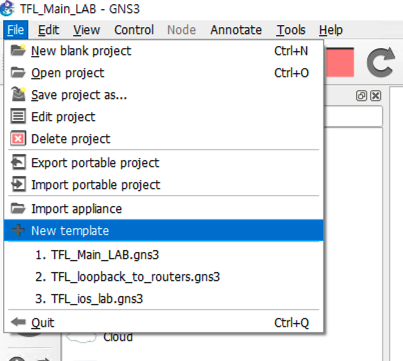Open the Edit menu

[48, 30]
